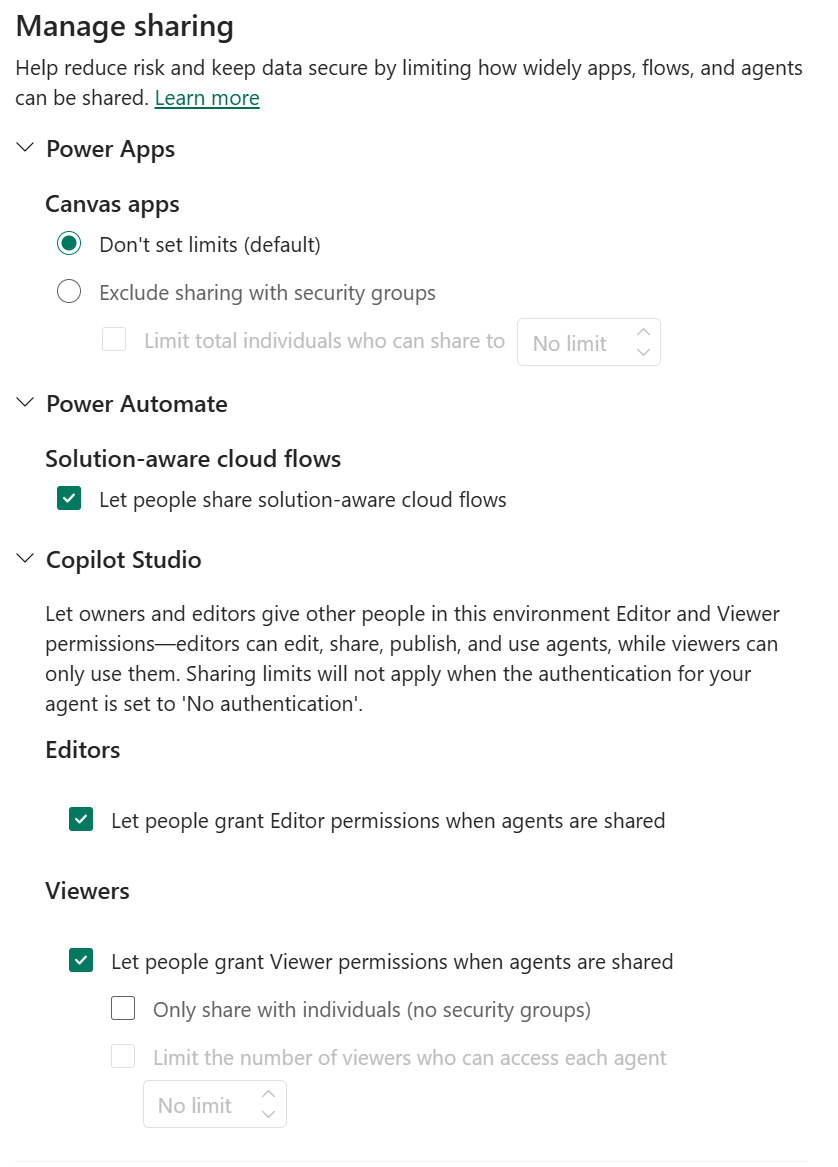This screenshot has width=838, height=1167.
Task: Collapse the Power Apps section
Action: click(24, 148)
